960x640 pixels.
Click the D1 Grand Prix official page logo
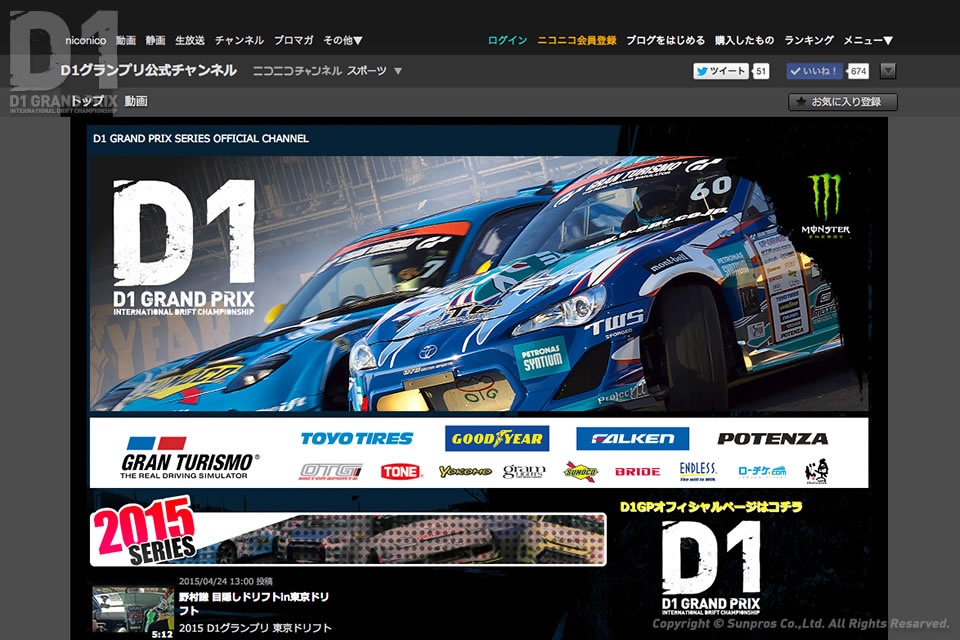(711, 568)
